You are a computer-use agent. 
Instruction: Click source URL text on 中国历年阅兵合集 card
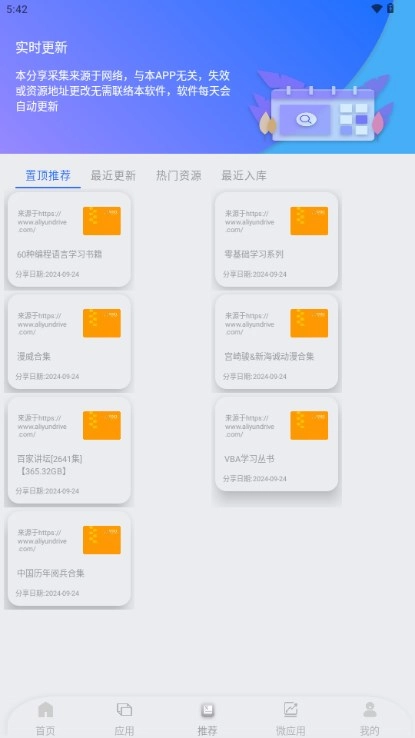pyautogui.click(x=42, y=540)
